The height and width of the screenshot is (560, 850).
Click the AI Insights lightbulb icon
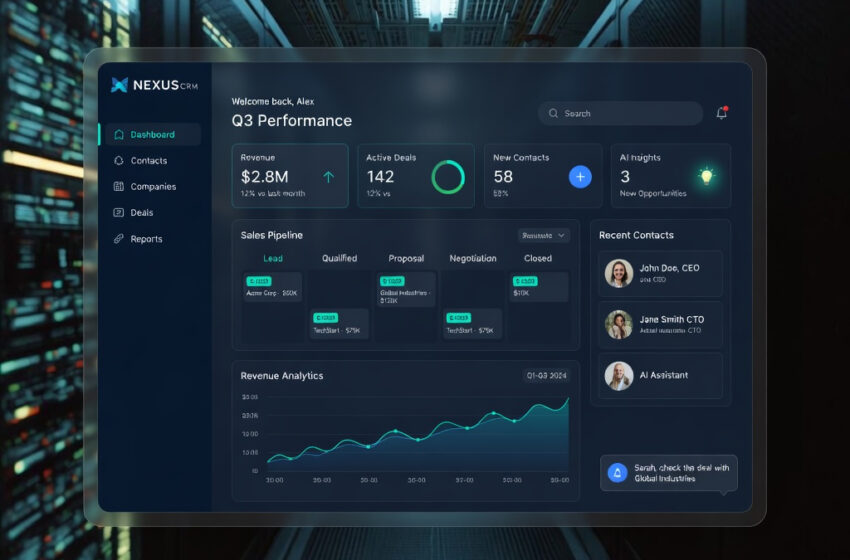pyautogui.click(x=706, y=176)
